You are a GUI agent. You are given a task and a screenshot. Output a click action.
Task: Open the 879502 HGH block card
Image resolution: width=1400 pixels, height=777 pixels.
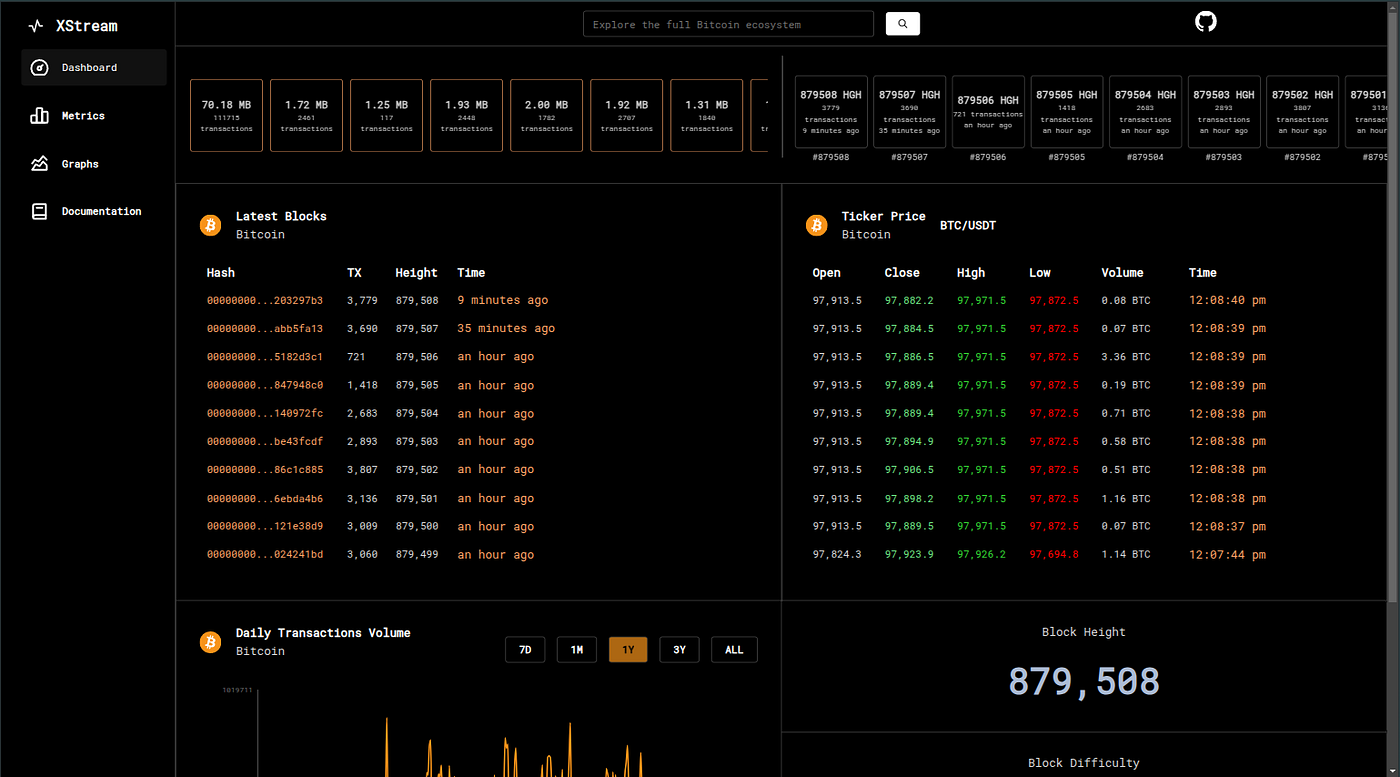click(1303, 112)
